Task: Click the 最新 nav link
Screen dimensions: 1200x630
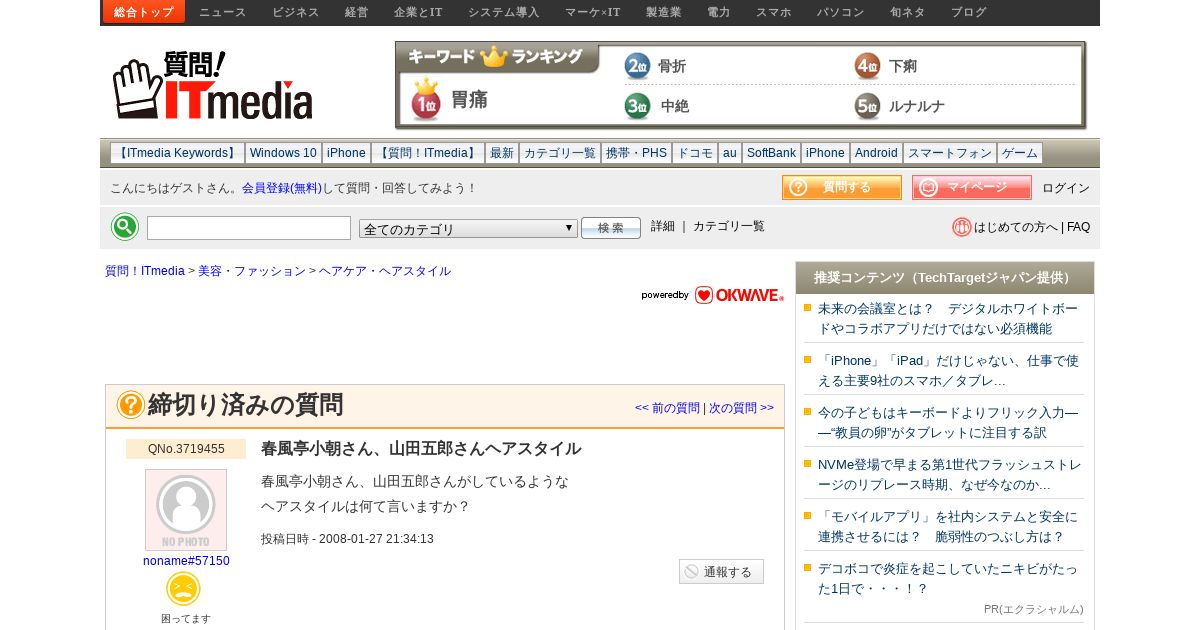Action: click(x=502, y=153)
